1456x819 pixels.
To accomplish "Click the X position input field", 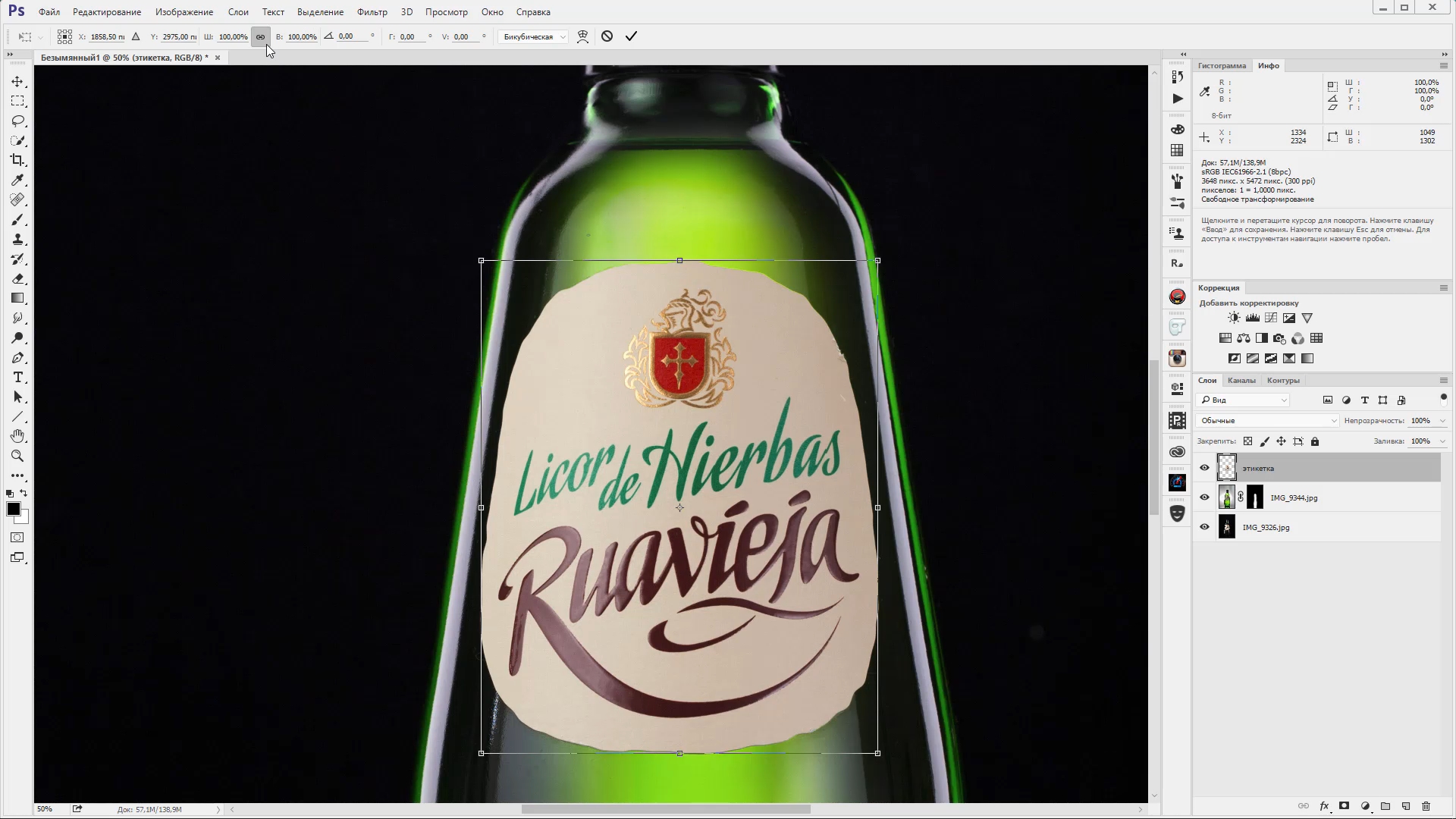I will [x=107, y=36].
